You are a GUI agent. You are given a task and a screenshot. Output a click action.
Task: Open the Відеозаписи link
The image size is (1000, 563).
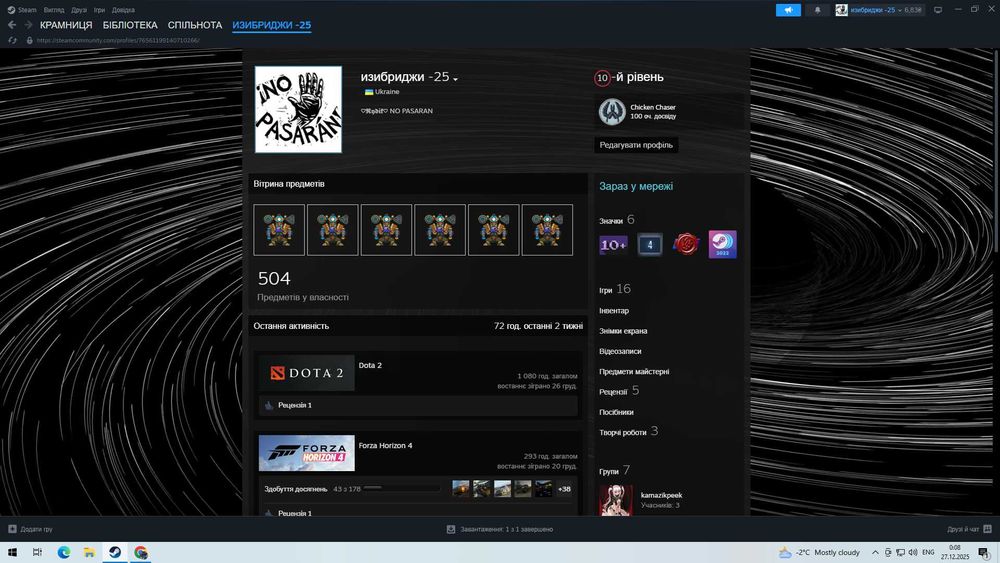pyautogui.click(x=620, y=351)
